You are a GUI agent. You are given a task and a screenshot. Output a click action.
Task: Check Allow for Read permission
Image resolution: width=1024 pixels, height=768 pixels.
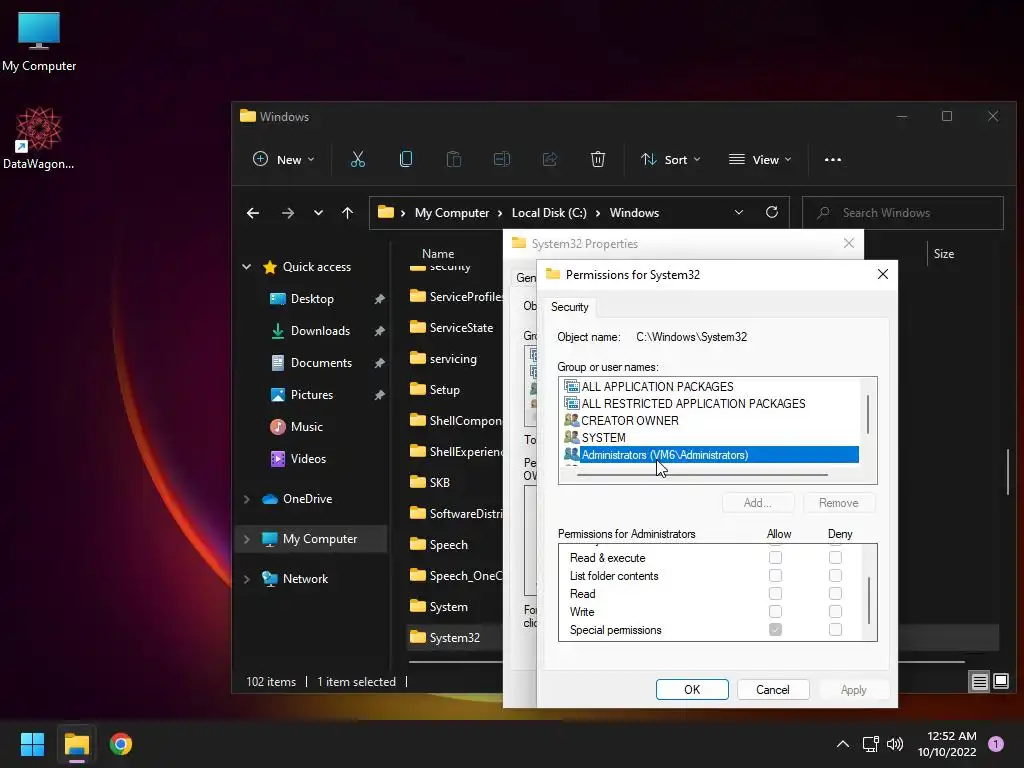775,594
